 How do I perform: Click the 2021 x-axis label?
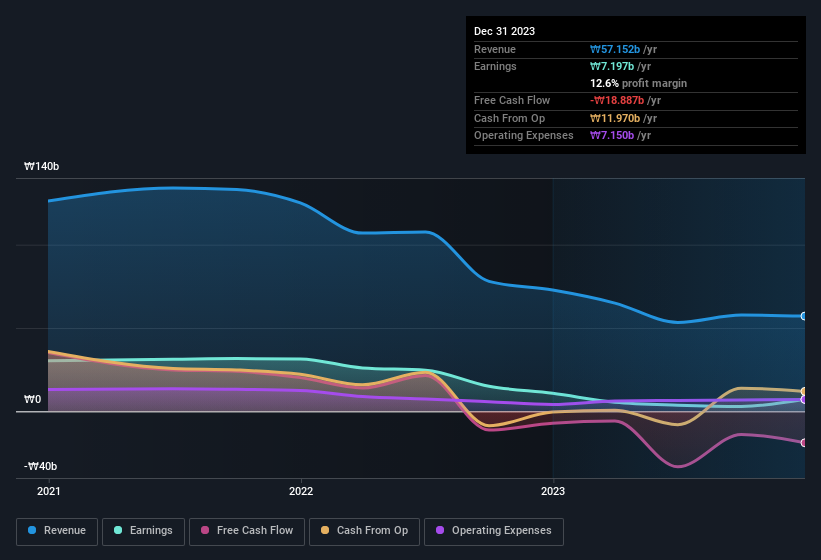49,491
